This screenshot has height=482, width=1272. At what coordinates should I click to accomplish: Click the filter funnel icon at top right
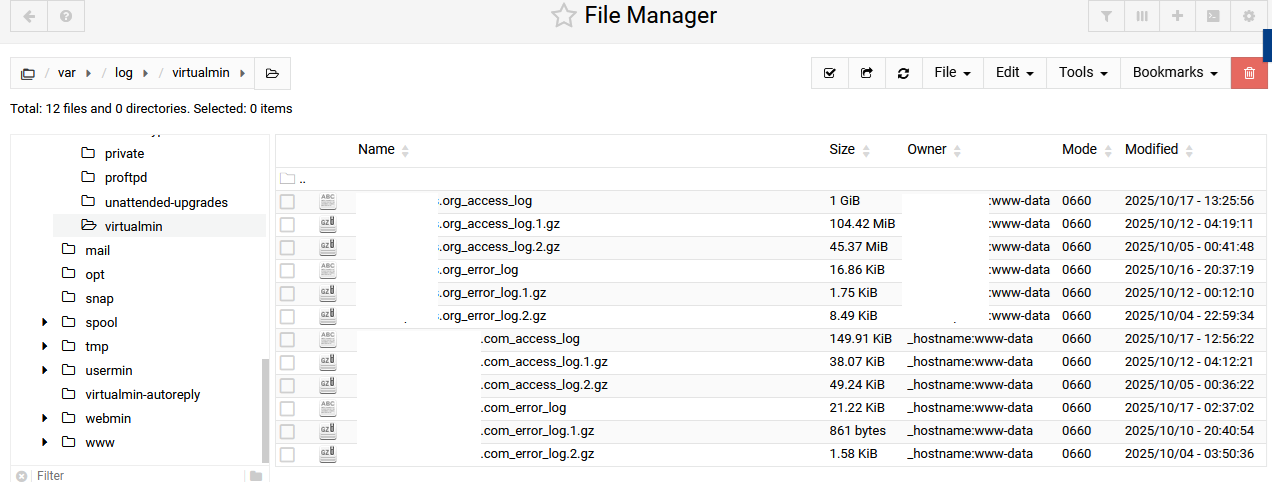point(1106,16)
